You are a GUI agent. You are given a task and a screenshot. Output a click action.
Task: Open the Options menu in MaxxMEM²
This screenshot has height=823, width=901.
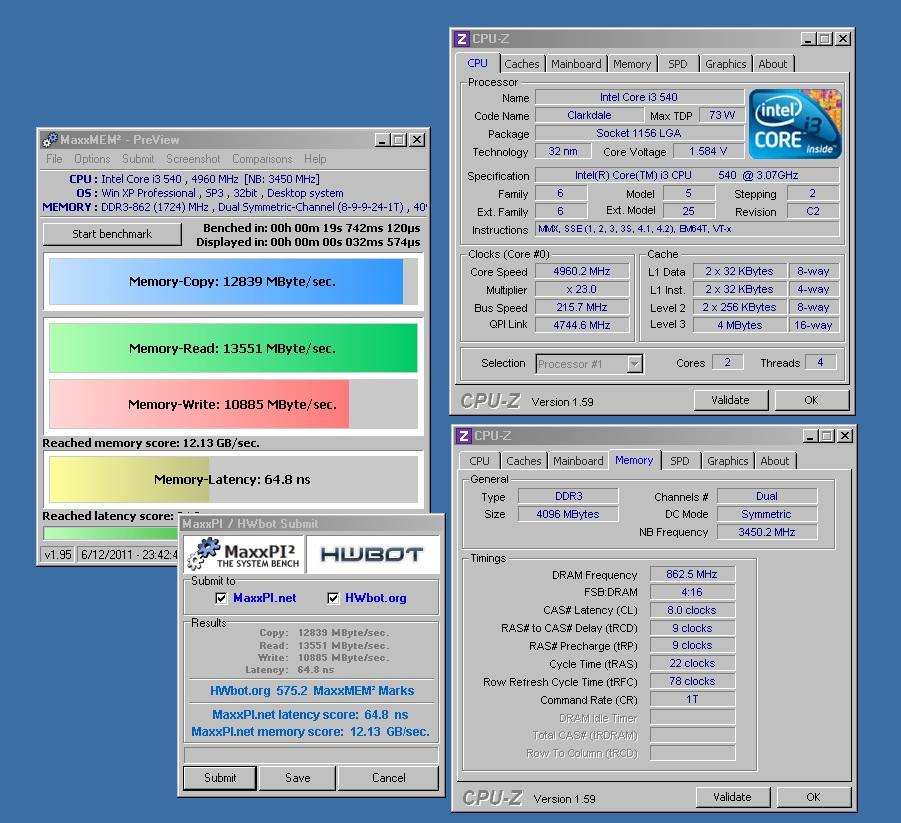(92, 159)
